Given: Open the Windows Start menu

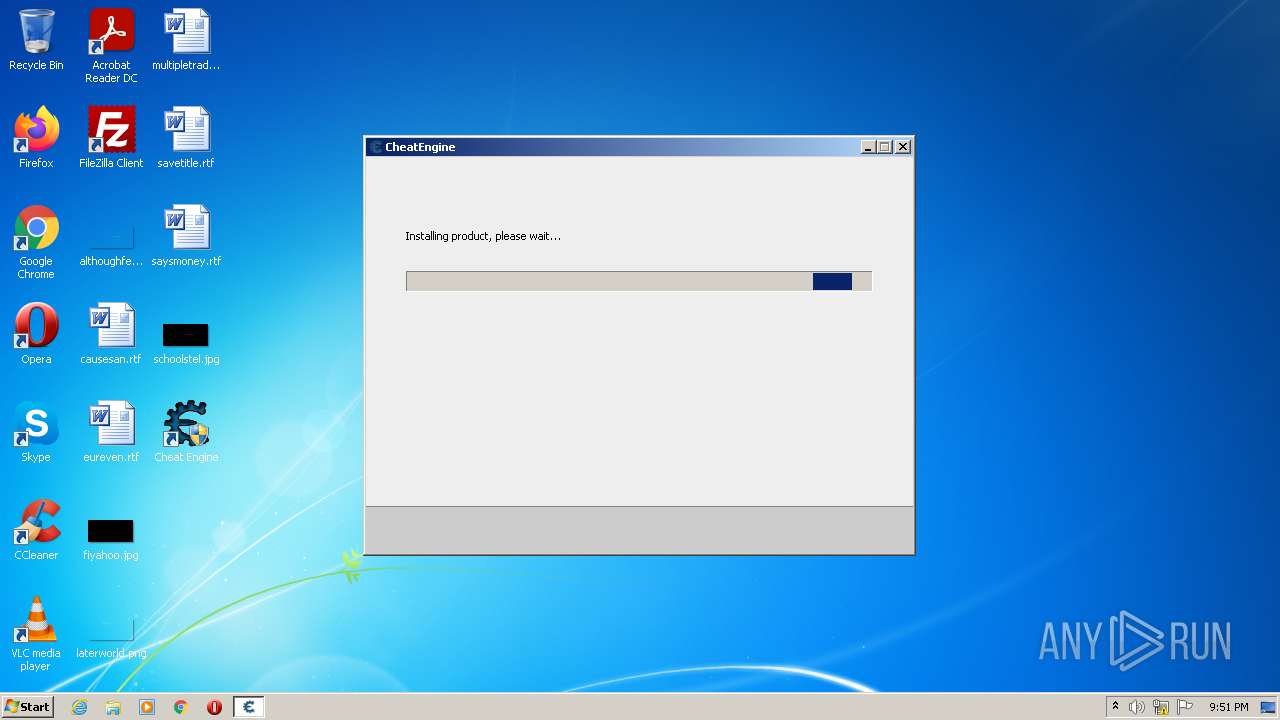Looking at the screenshot, I should point(28,707).
